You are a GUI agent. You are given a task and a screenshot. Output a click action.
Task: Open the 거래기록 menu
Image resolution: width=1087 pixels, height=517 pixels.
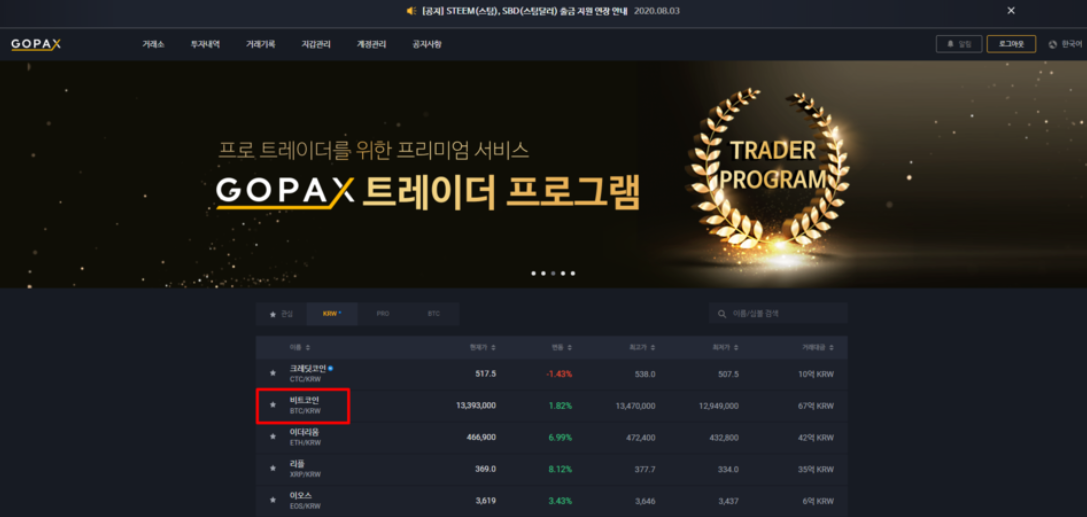261,44
